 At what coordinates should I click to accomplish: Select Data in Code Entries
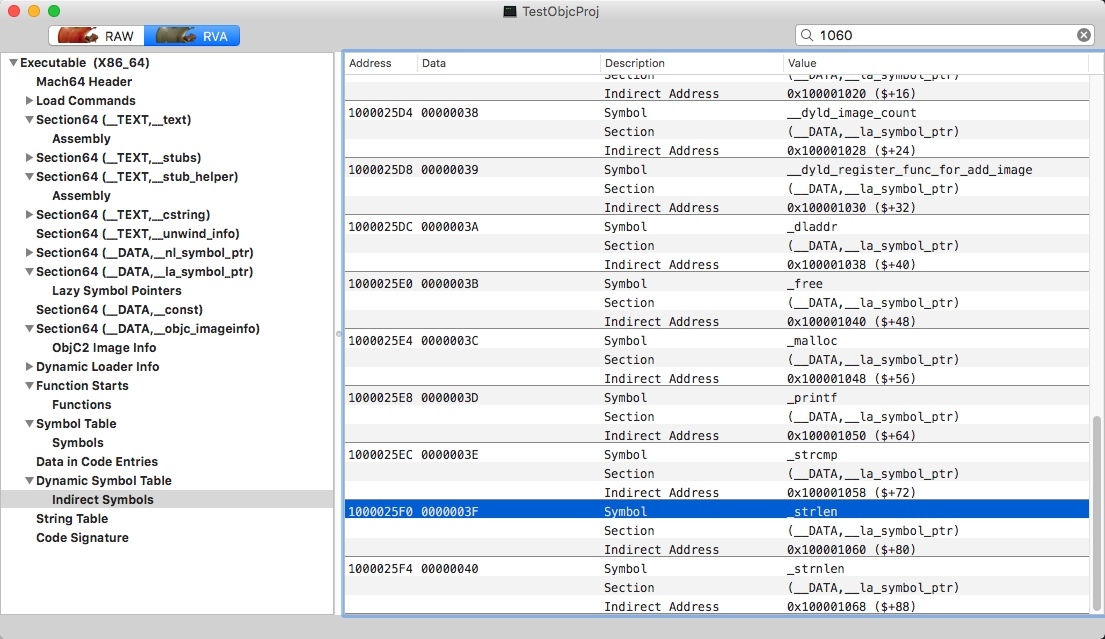pyautogui.click(x=97, y=462)
